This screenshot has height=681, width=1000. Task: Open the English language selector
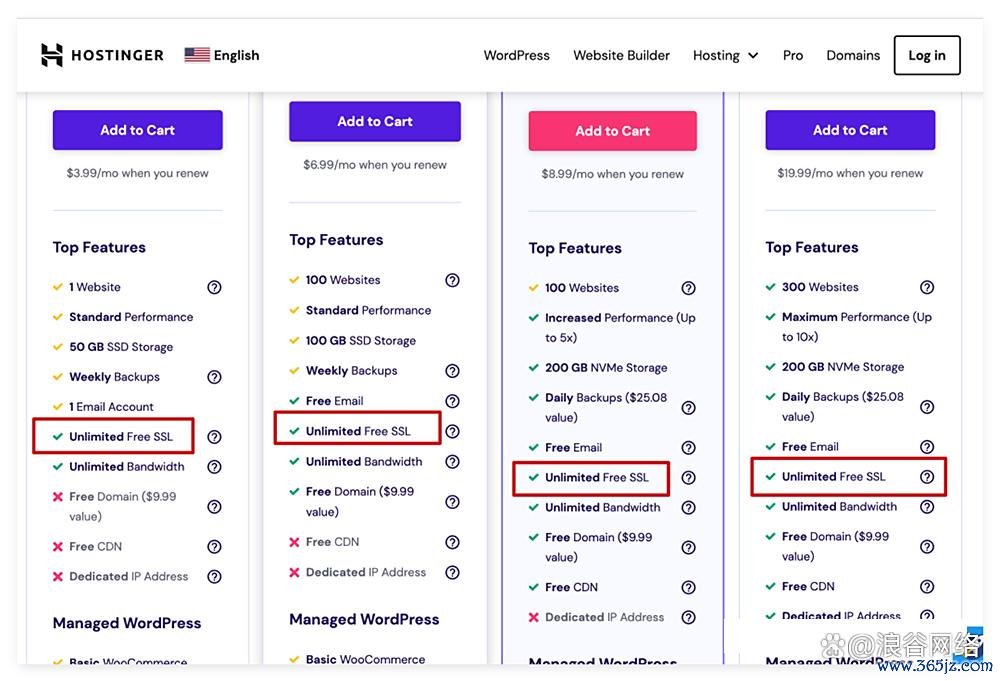click(222, 55)
